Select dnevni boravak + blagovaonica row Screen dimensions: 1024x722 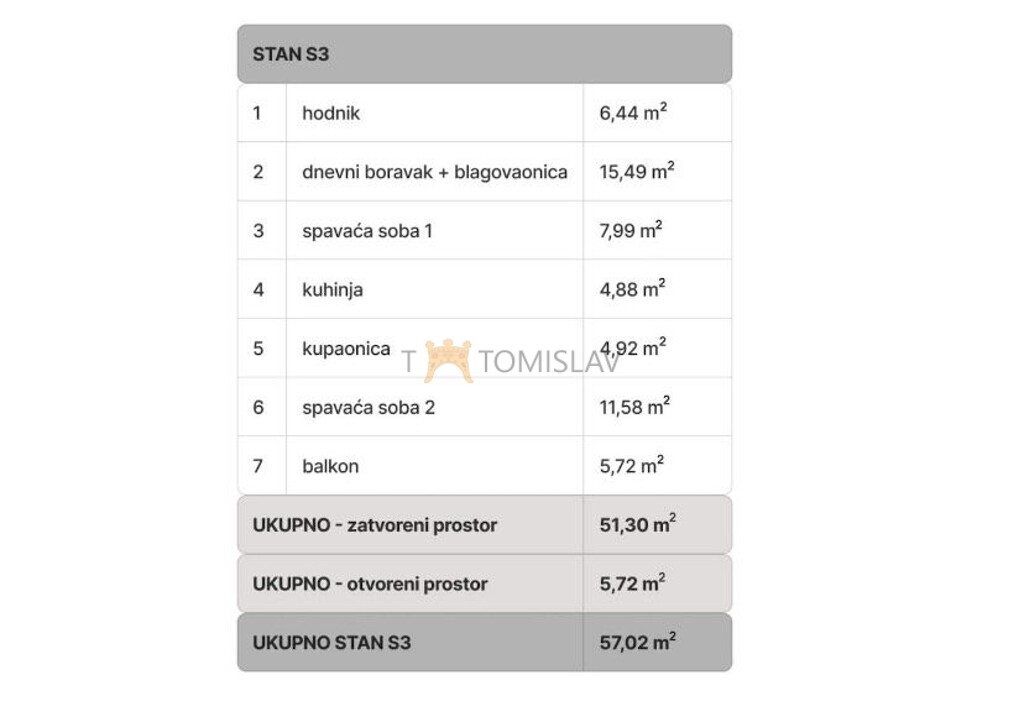(485, 172)
